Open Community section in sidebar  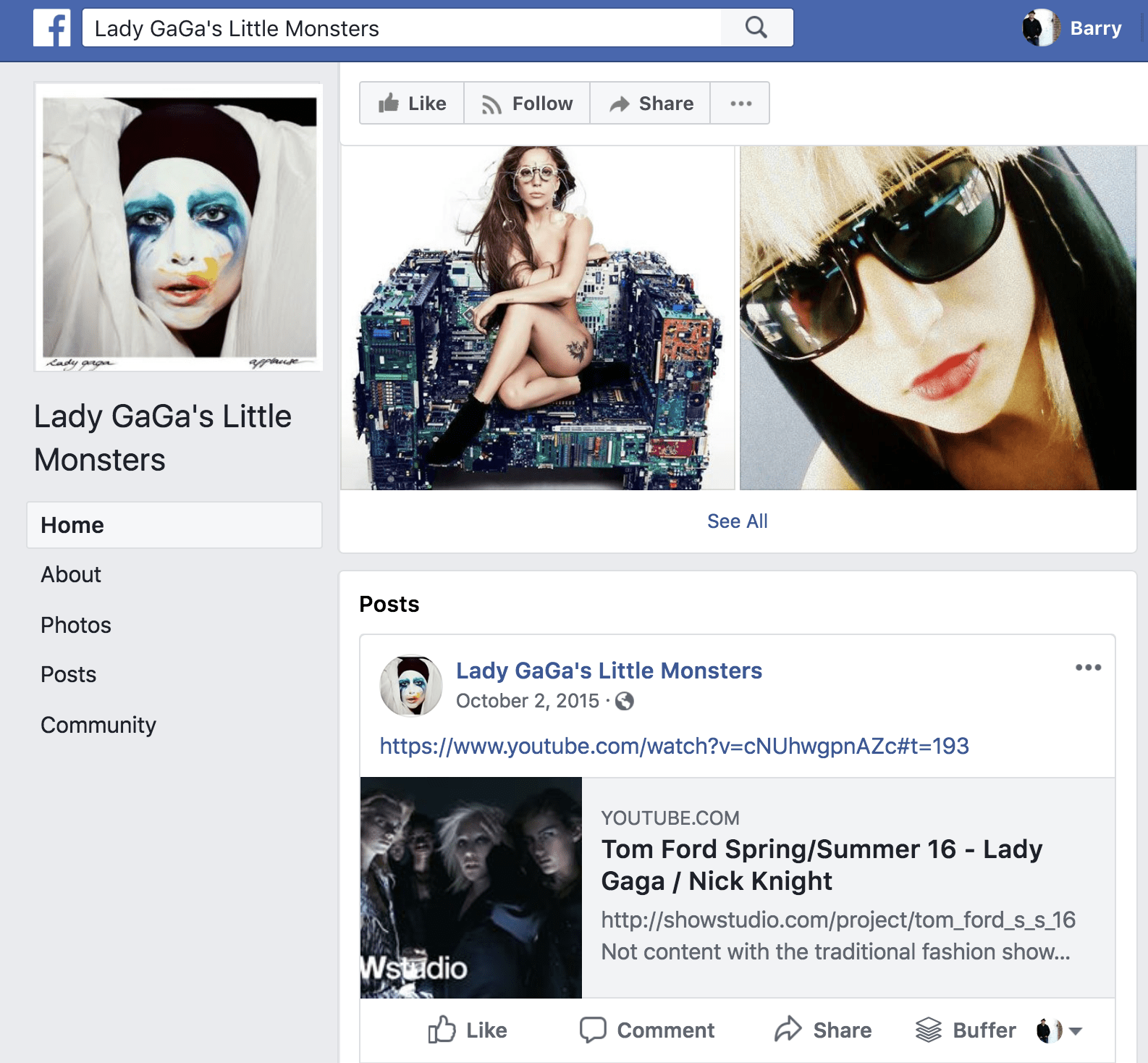(98, 725)
